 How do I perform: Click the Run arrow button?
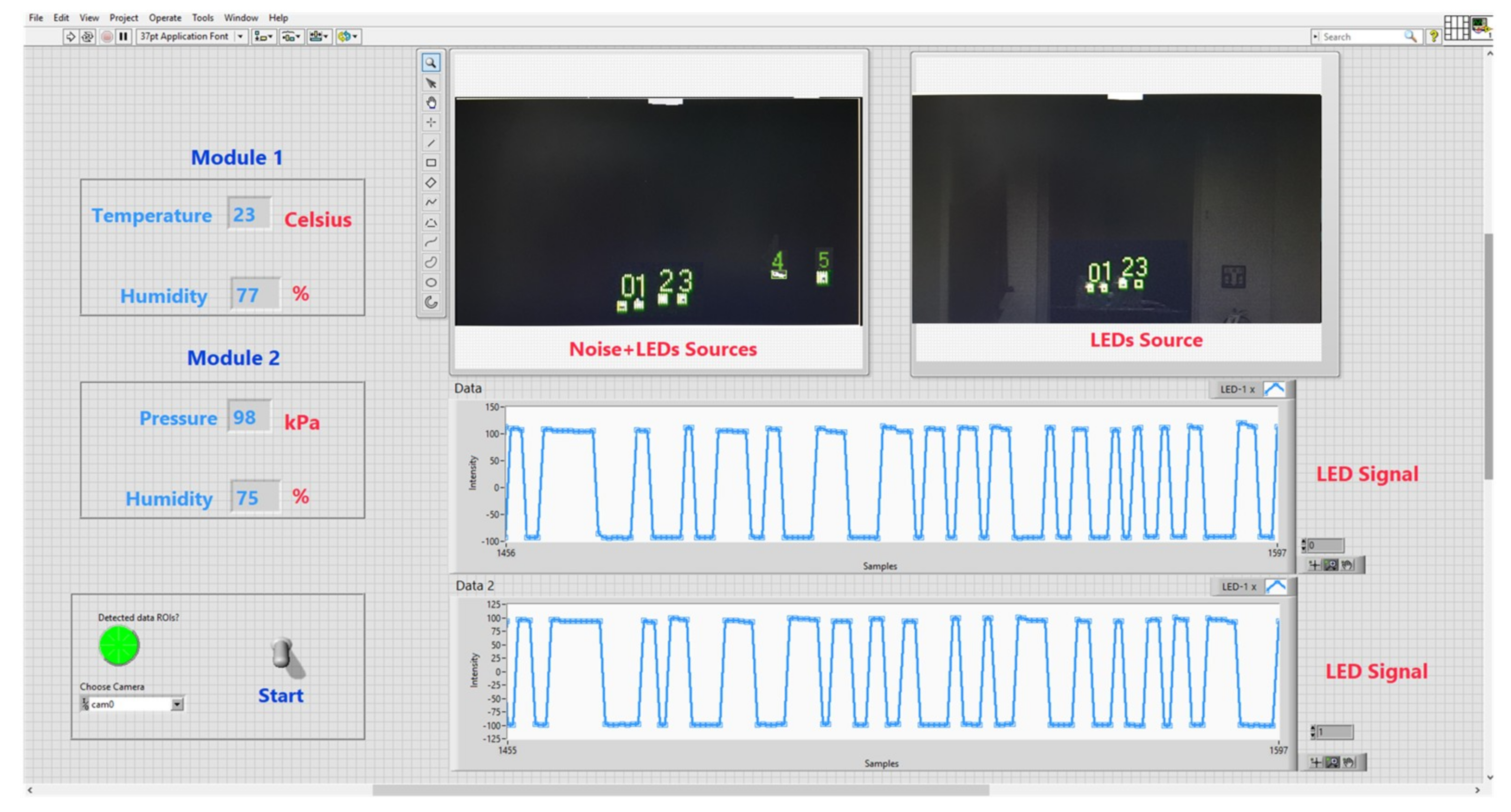tap(71, 36)
